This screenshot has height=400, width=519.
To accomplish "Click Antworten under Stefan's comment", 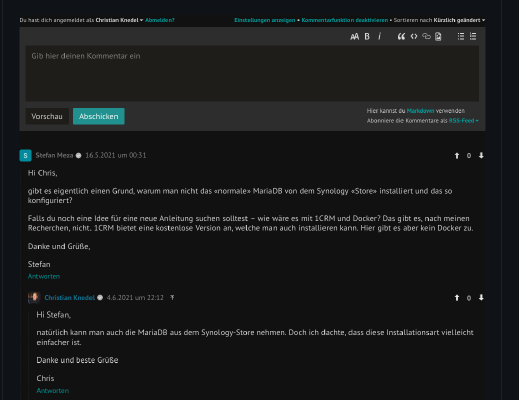I will click(44, 276).
